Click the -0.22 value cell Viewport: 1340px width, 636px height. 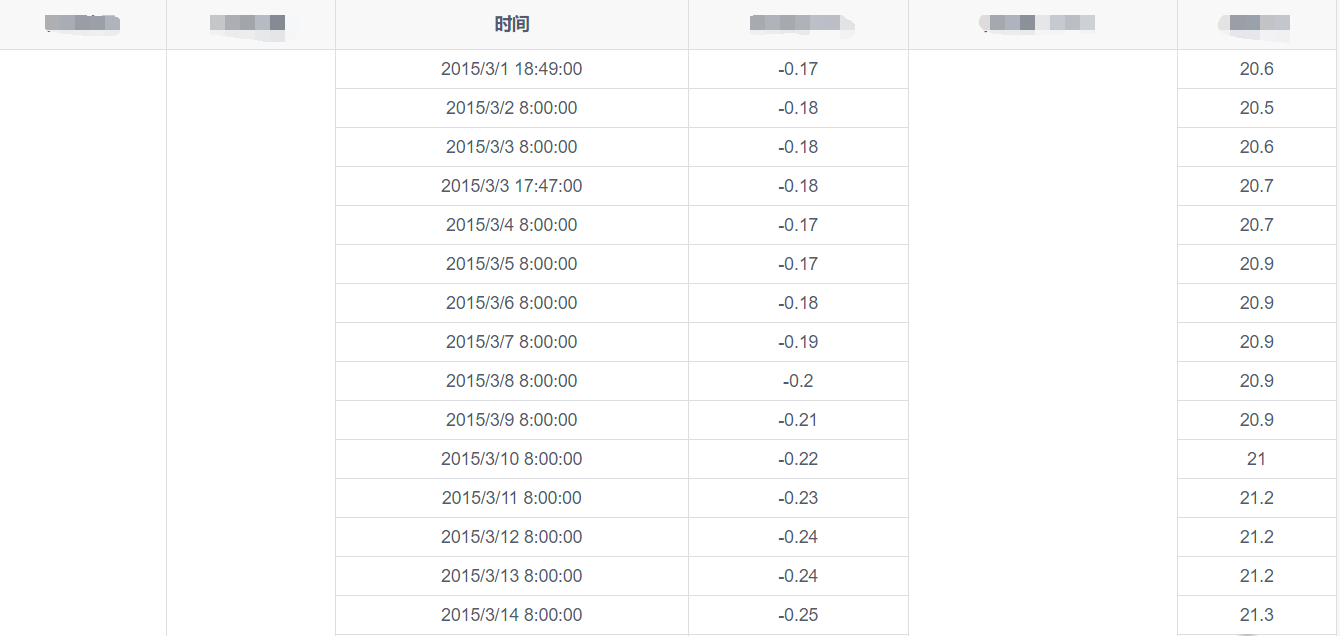(798, 459)
